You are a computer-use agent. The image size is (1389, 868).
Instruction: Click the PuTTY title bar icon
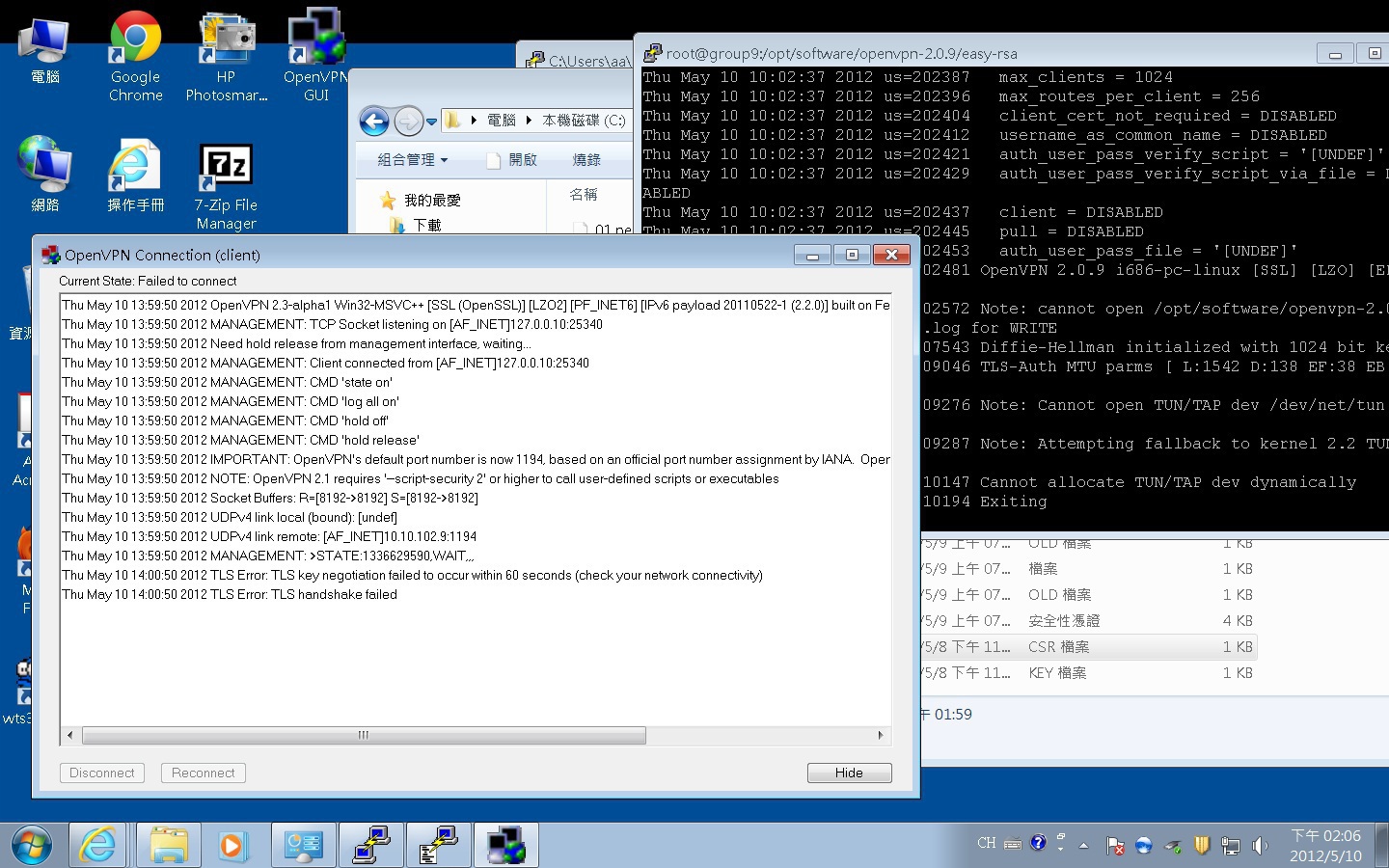click(x=653, y=53)
